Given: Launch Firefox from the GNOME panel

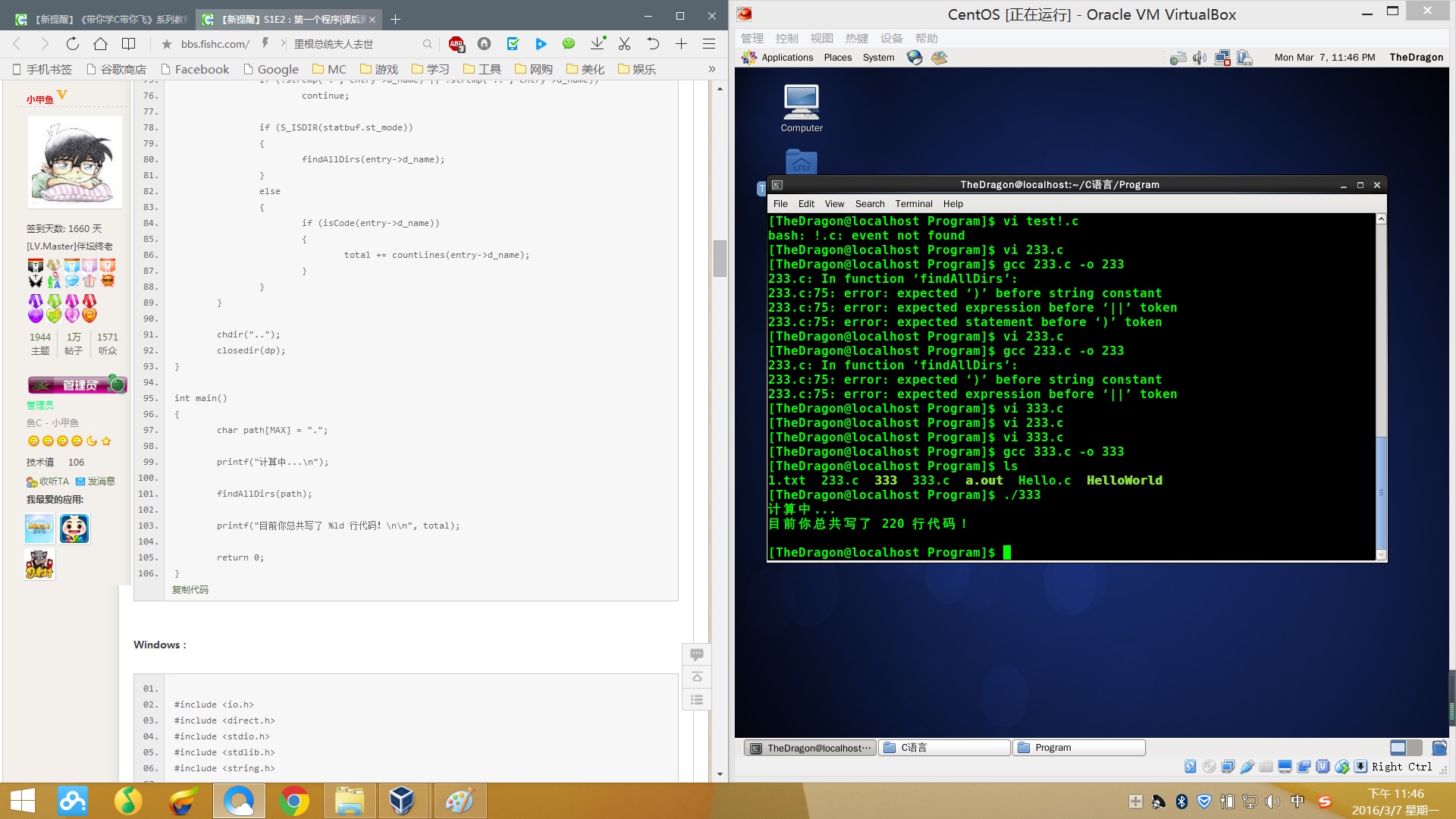Looking at the screenshot, I should (x=915, y=58).
